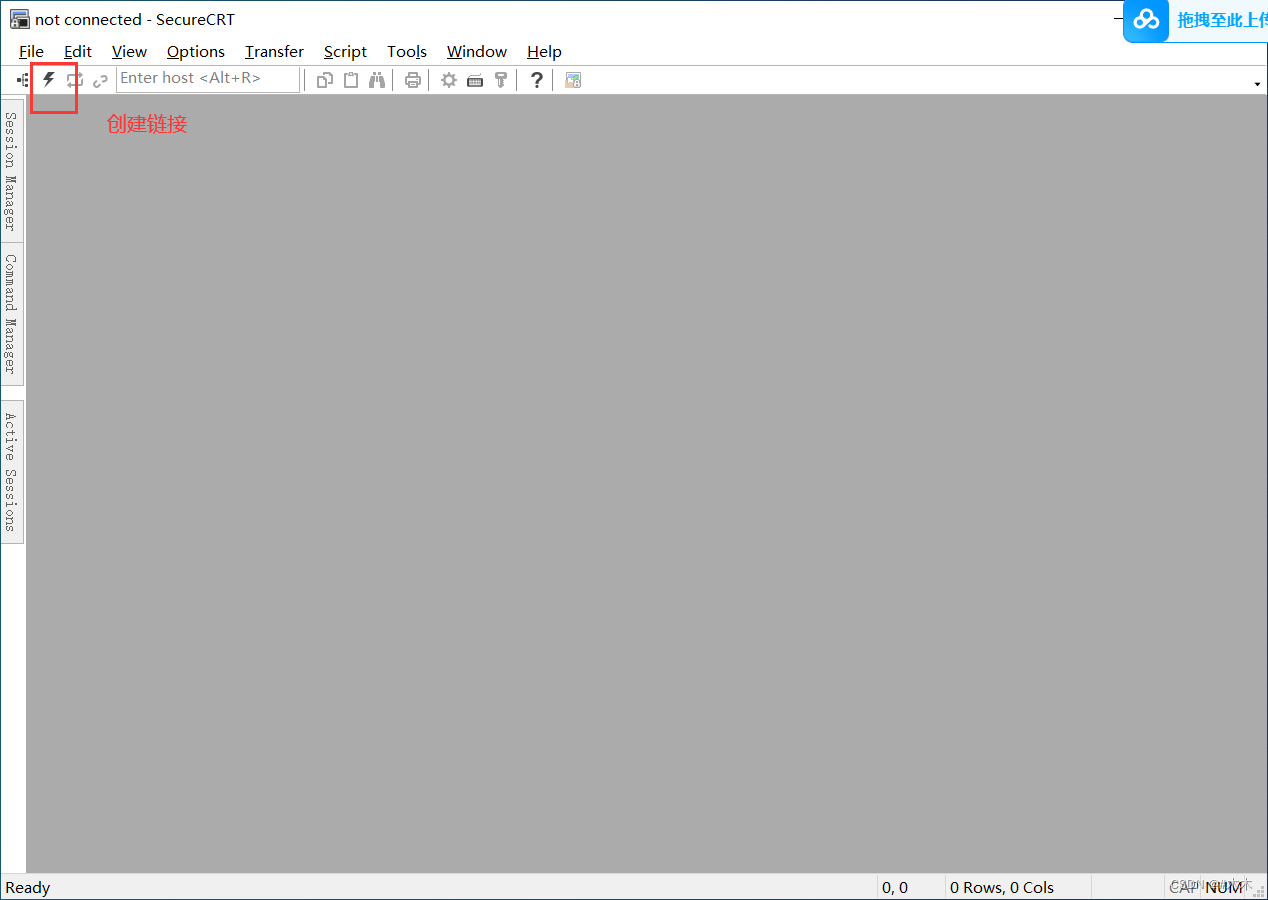This screenshot has height=900, width=1268.
Task: Open the Transfer menu
Action: [274, 52]
